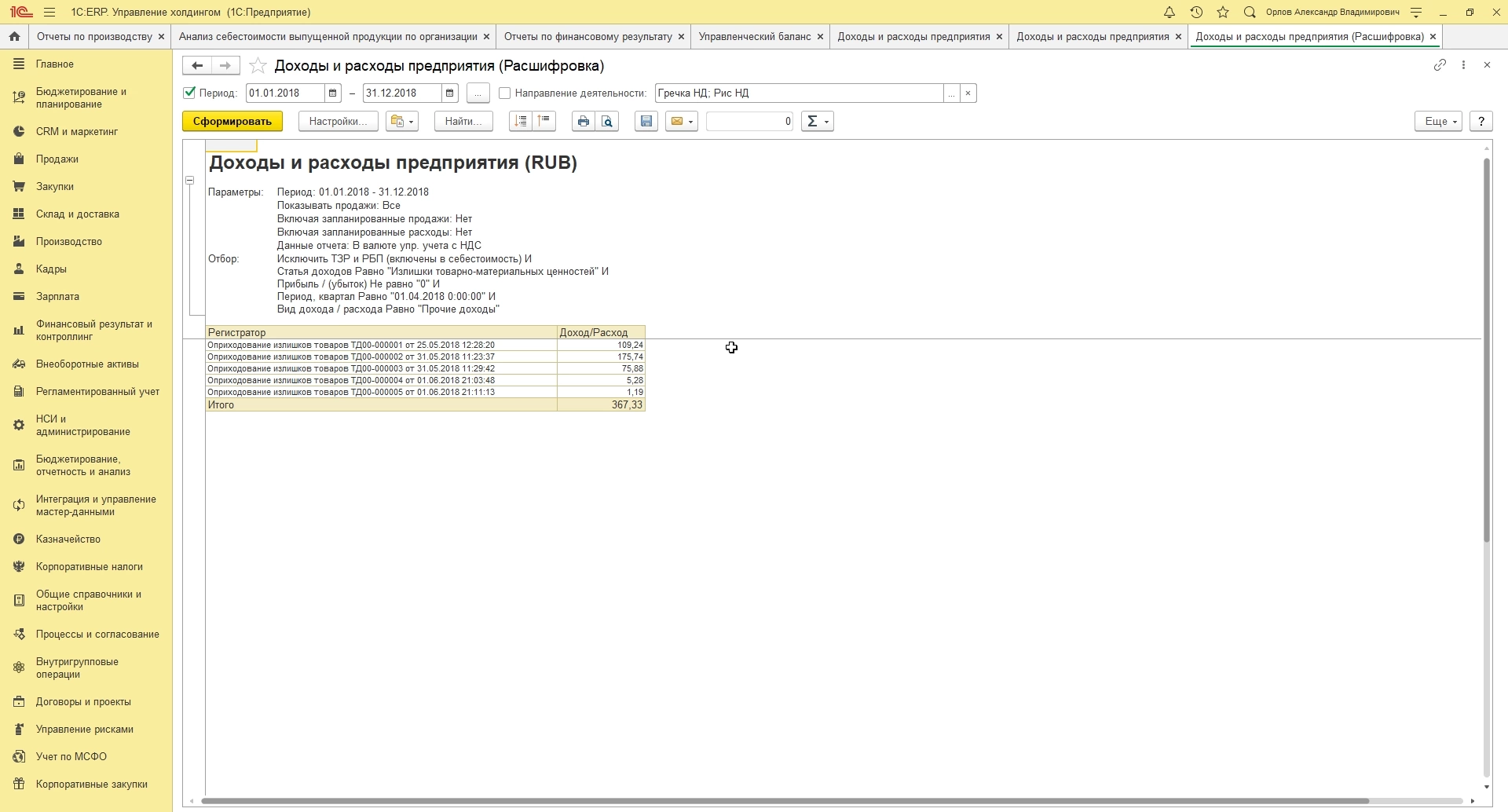Open the Казначейство section icon
This screenshot has height=812, width=1508.
tap(19, 540)
